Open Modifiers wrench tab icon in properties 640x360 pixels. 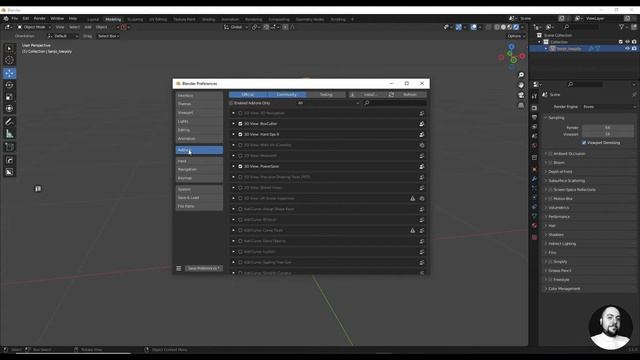coord(534,179)
